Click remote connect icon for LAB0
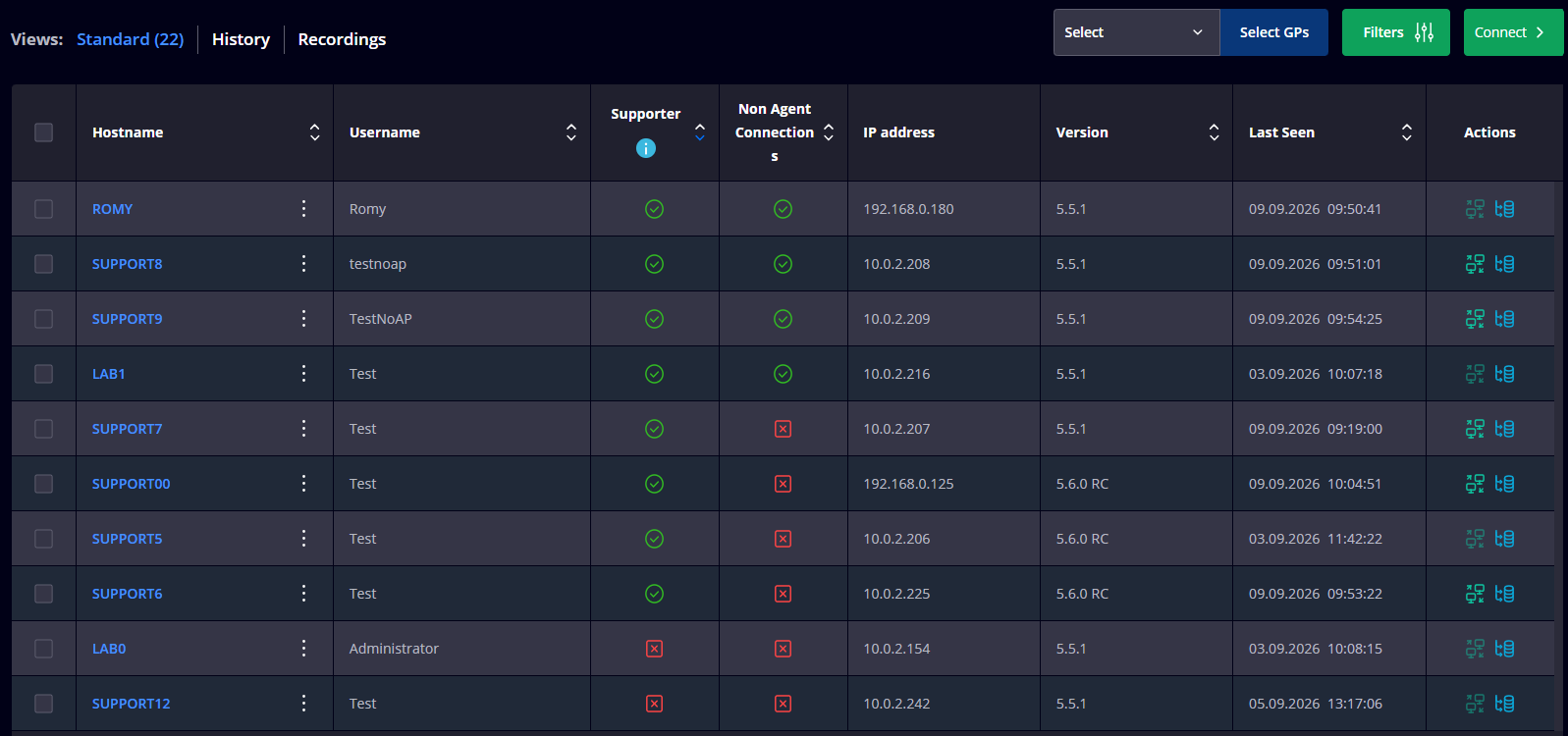This screenshot has height=736, width=1568. click(1475, 649)
